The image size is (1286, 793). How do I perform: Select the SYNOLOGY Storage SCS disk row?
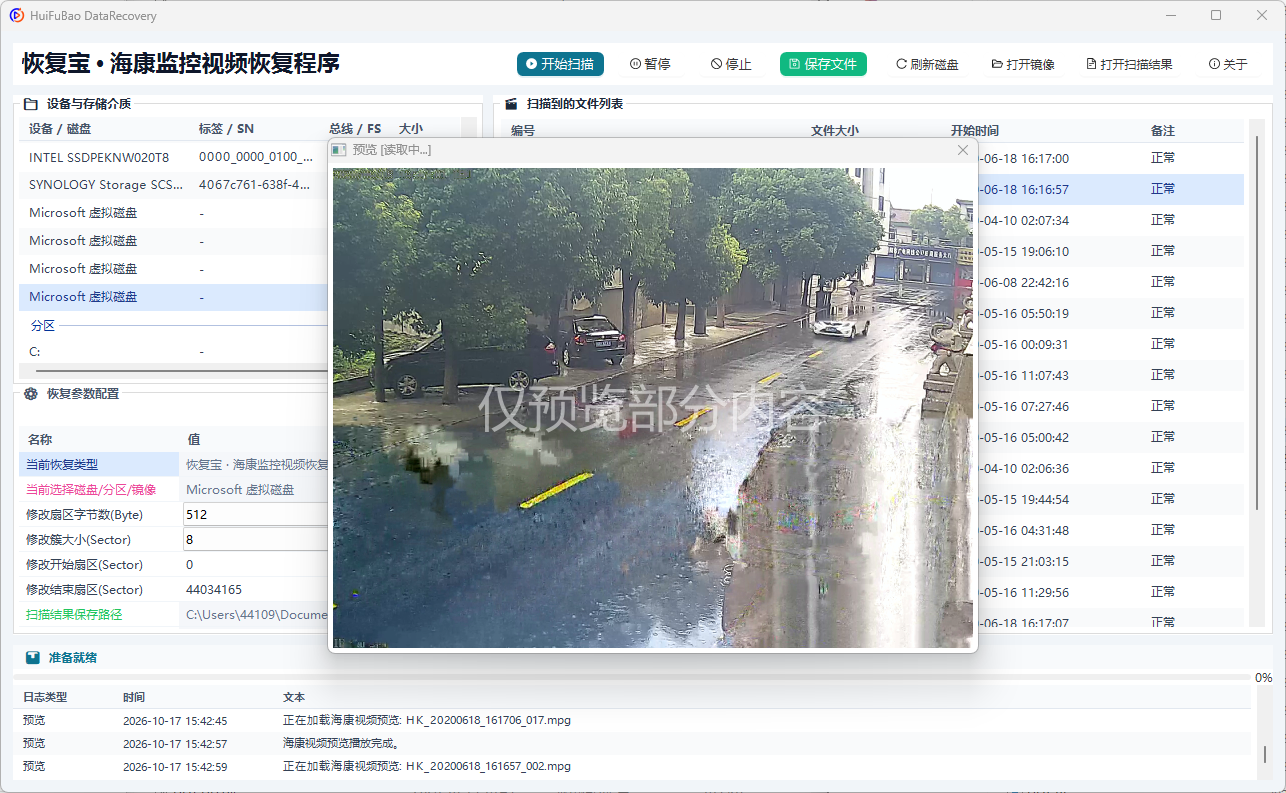(173, 185)
